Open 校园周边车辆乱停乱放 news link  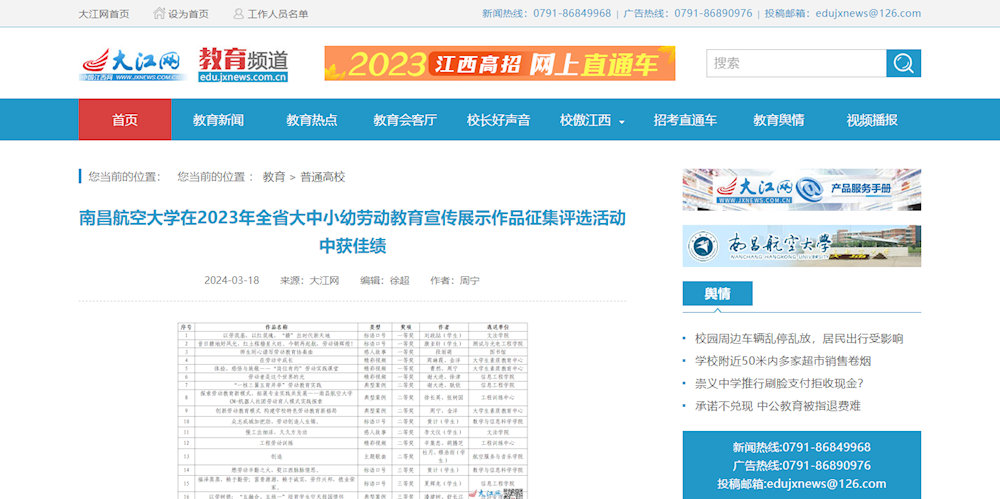pos(798,339)
